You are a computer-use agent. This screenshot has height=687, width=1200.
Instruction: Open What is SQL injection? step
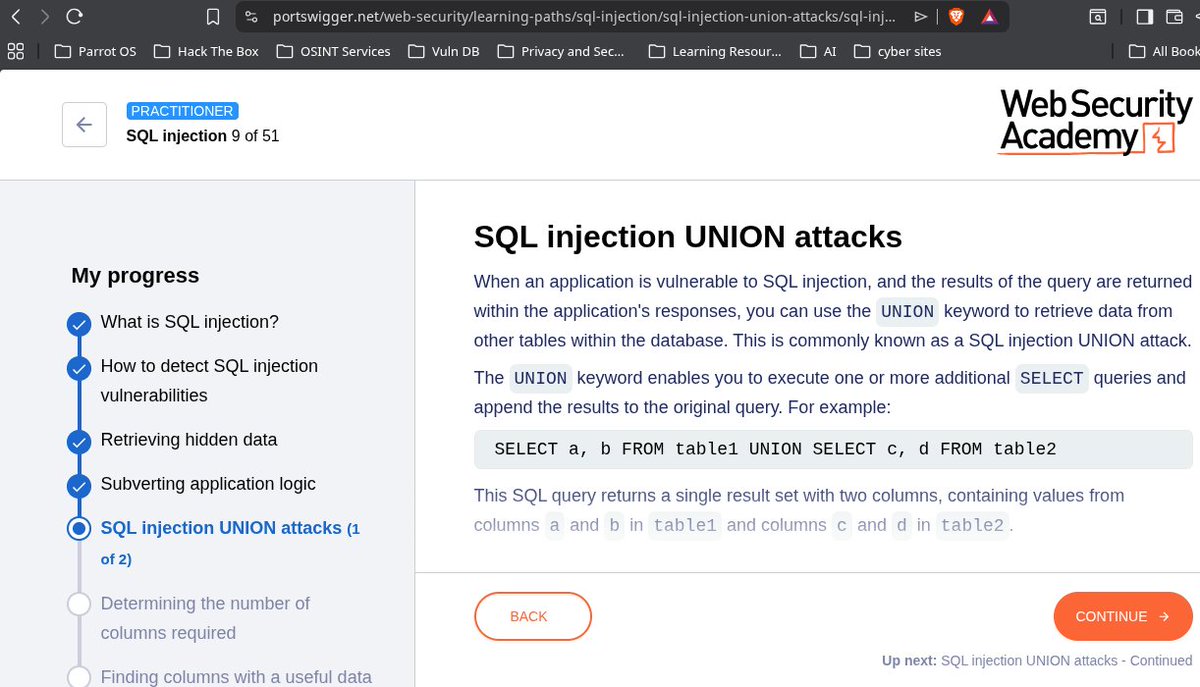point(189,322)
